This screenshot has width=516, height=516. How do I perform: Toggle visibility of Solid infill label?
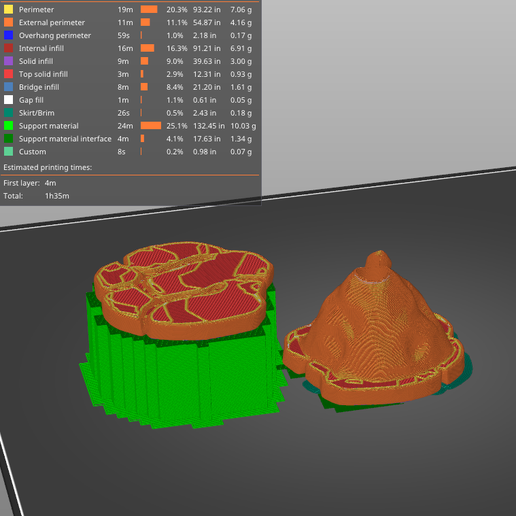click(36, 61)
